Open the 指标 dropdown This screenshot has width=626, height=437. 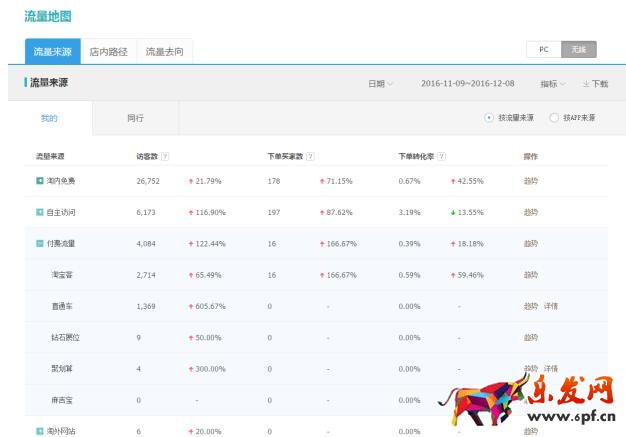pyautogui.click(x=553, y=84)
